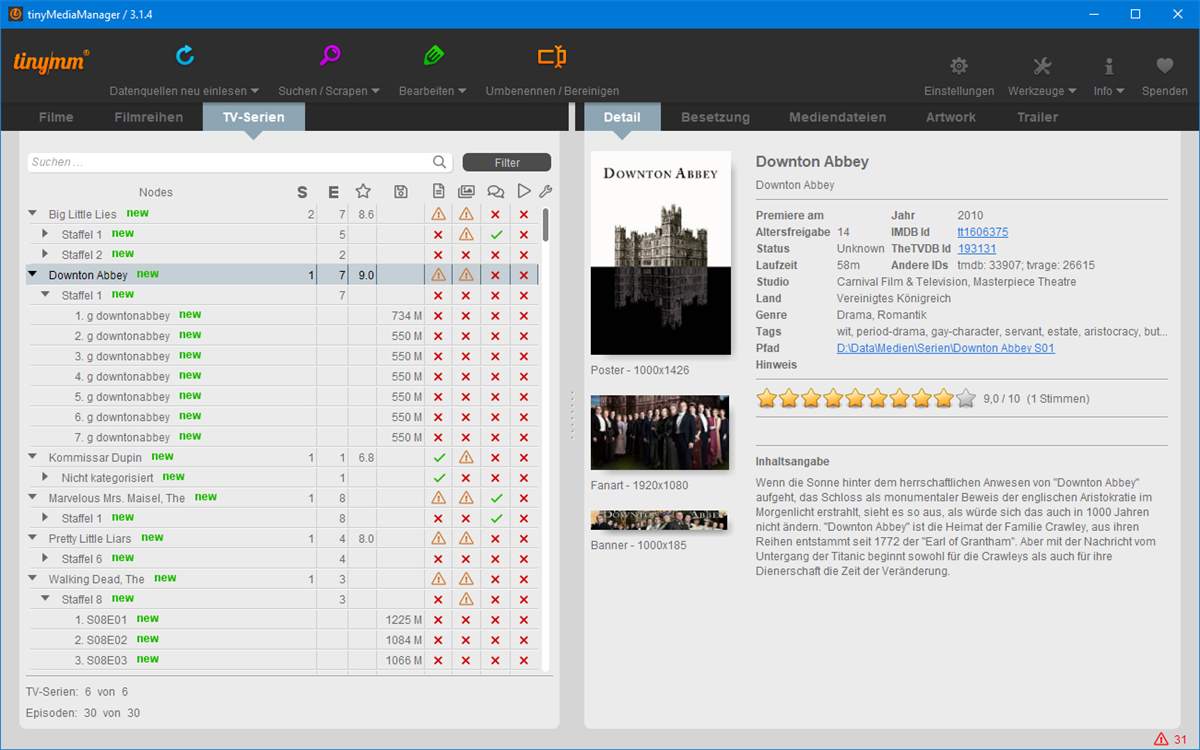1200x750 pixels.
Task: Select the TV-Serien tab
Action: [253, 117]
